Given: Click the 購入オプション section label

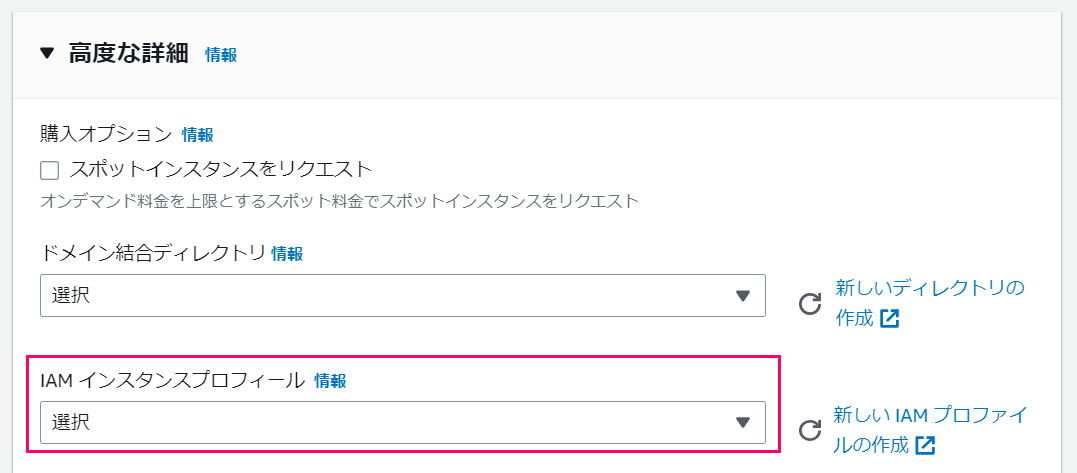Looking at the screenshot, I should (106, 135).
